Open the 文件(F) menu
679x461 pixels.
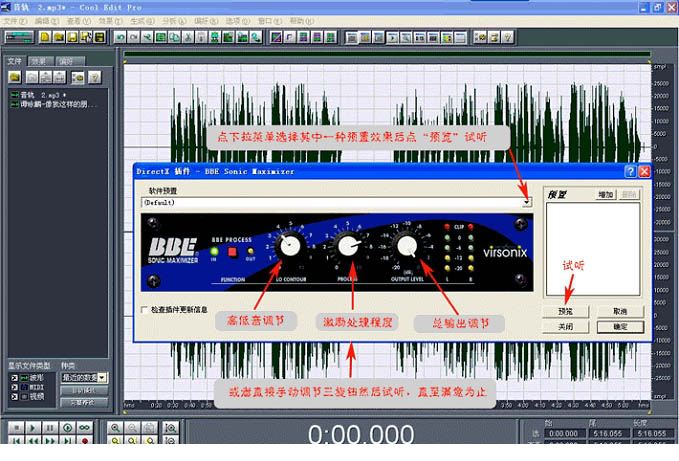pyautogui.click(x=16, y=21)
